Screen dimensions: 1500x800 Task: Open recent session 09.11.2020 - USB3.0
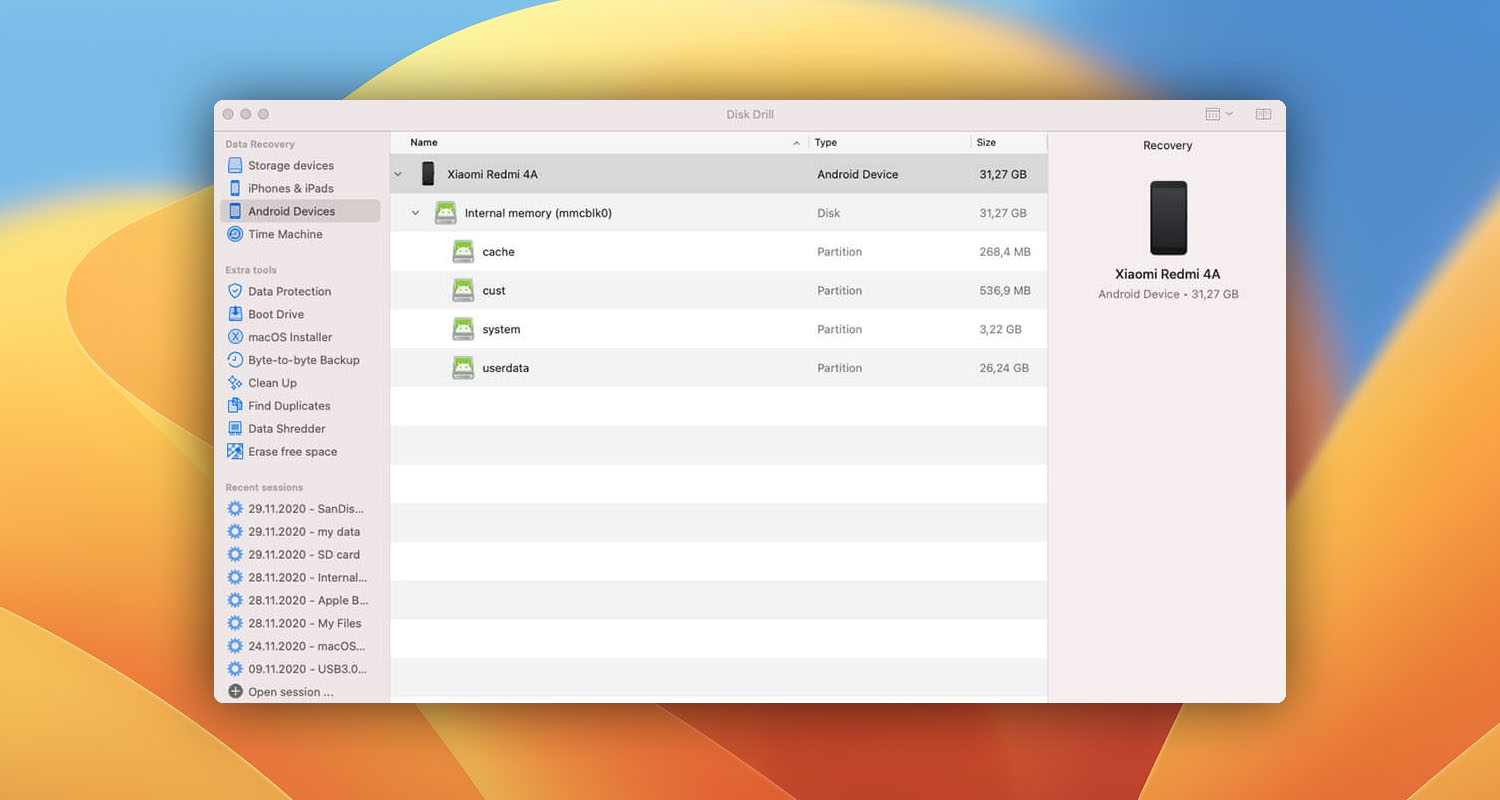click(308, 669)
